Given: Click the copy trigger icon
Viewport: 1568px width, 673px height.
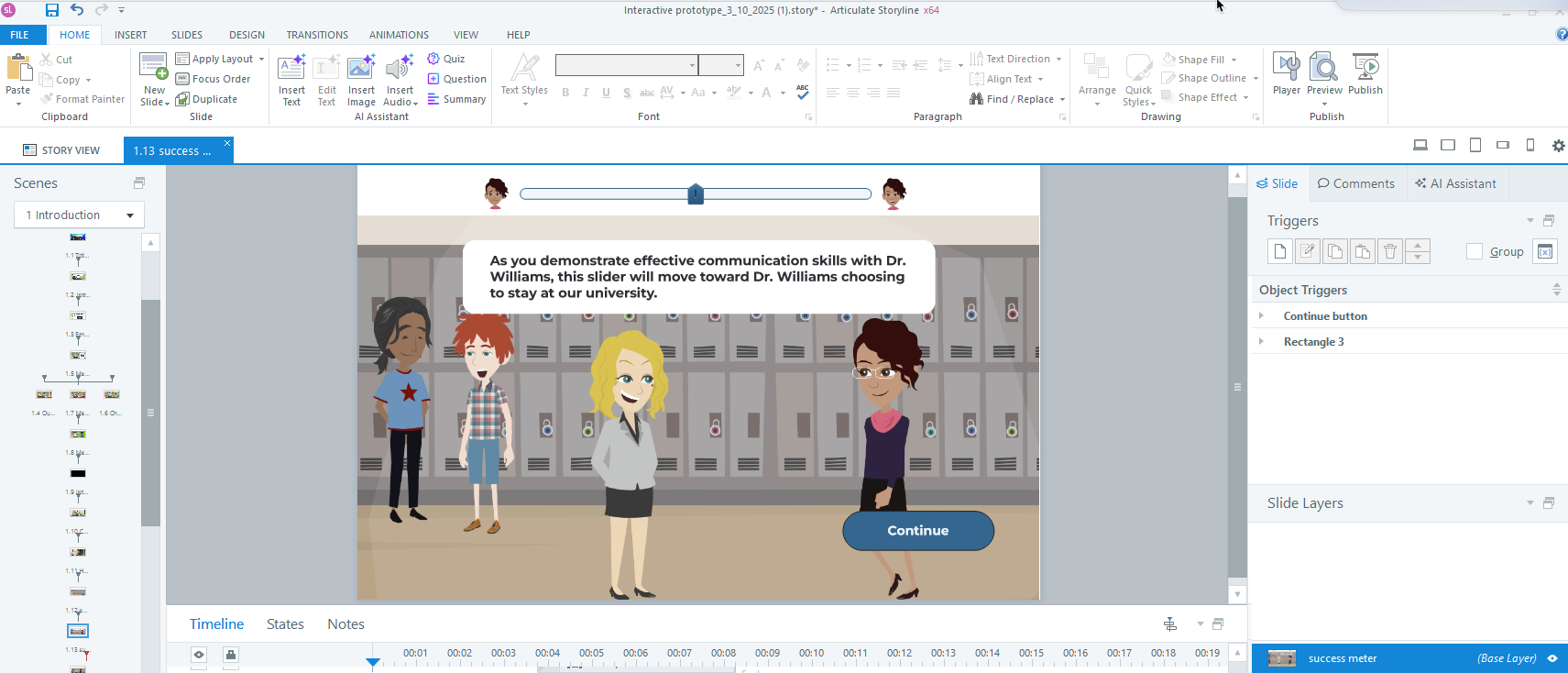Looking at the screenshot, I should coord(1335,251).
